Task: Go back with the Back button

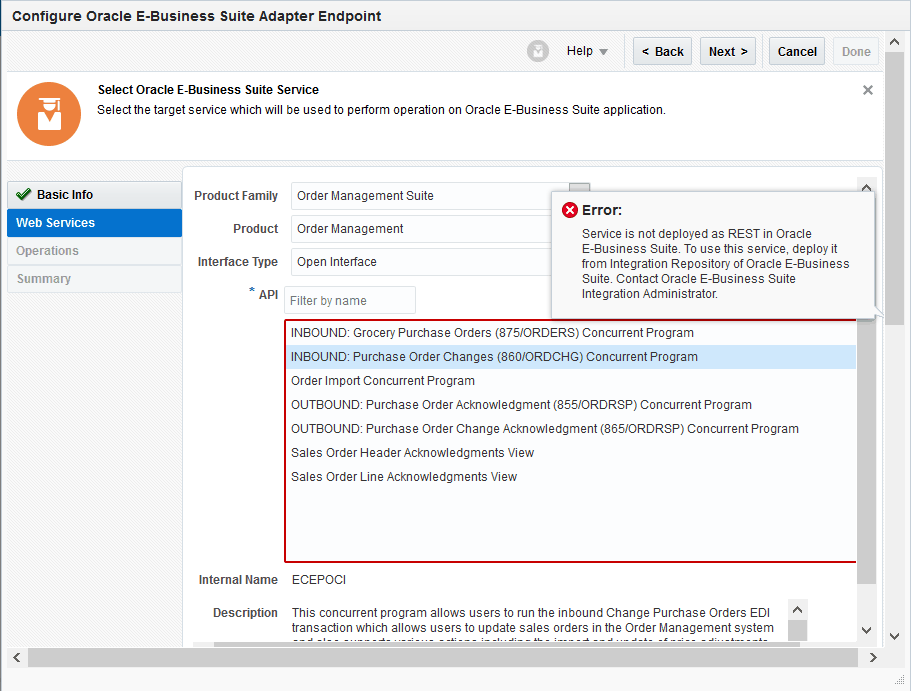Action: [662, 51]
